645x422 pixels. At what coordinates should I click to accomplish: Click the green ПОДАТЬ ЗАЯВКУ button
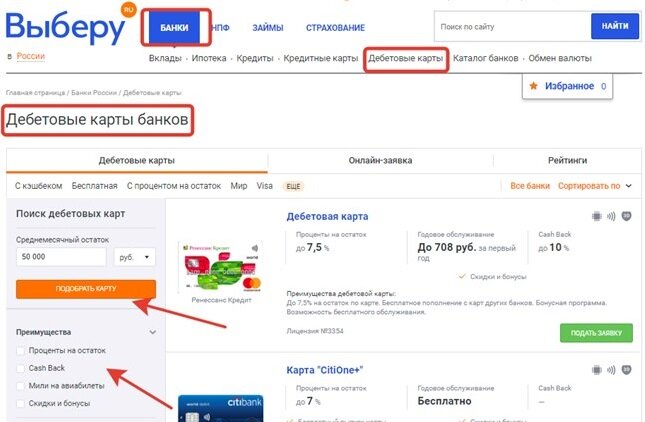point(596,333)
